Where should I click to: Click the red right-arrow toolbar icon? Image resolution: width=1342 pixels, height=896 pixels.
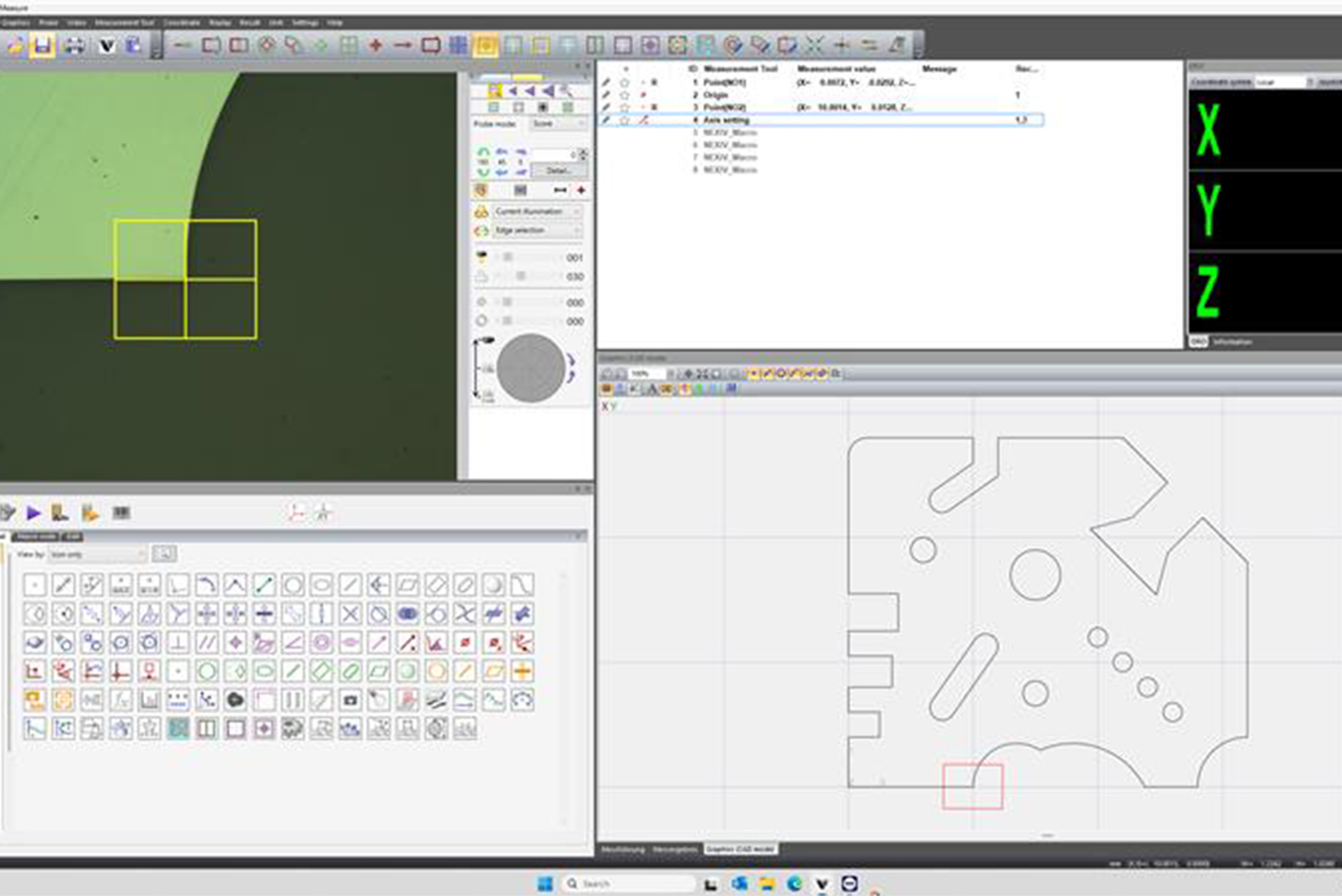(x=403, y=45)
